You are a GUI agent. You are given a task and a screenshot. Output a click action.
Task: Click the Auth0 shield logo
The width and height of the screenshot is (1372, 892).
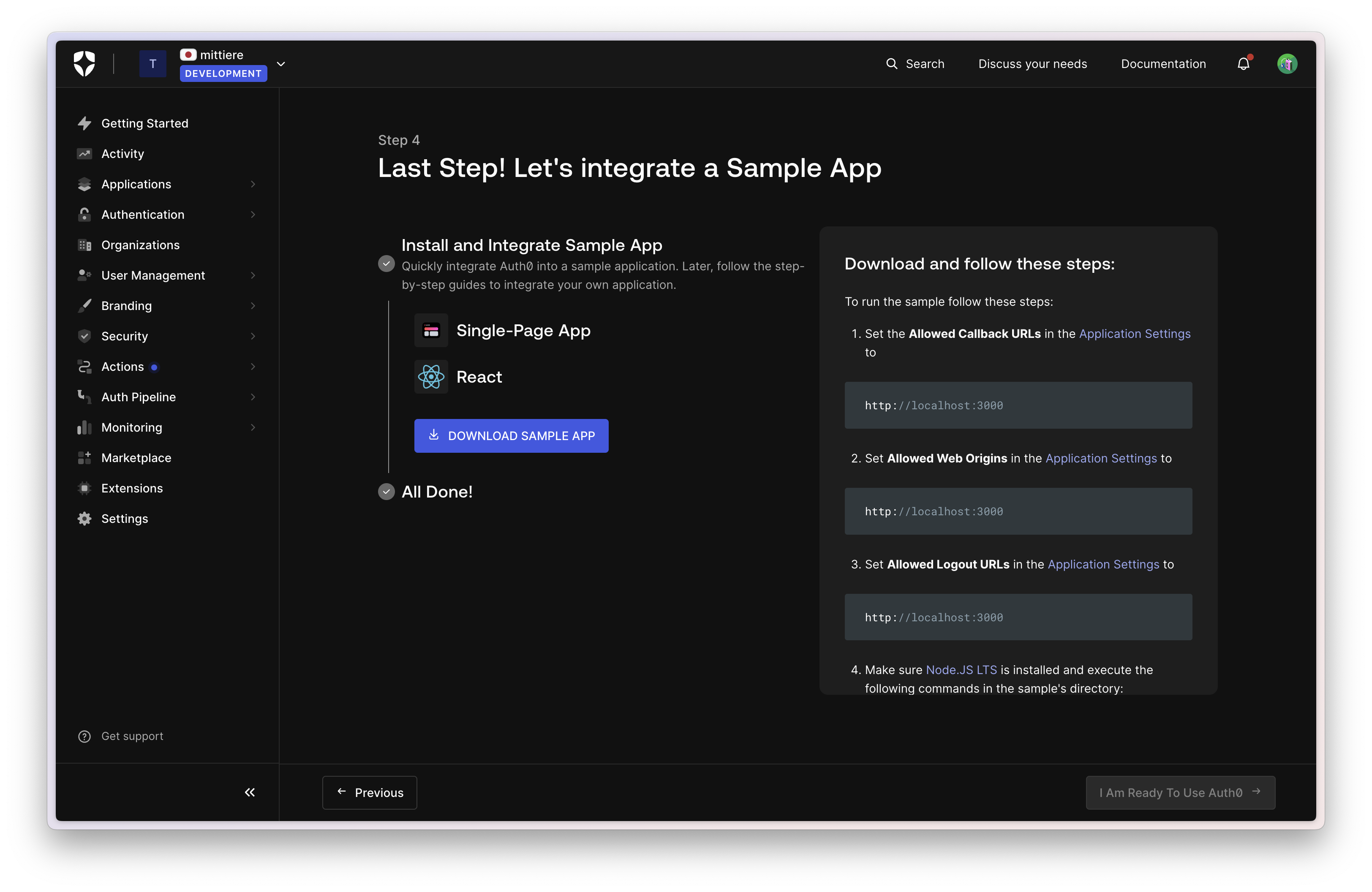coord(84,63)
